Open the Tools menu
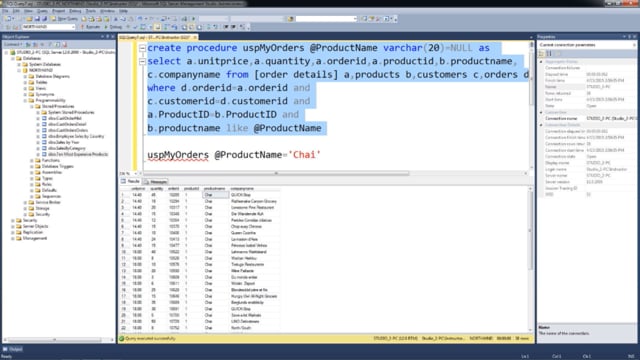 click(91, 11)
